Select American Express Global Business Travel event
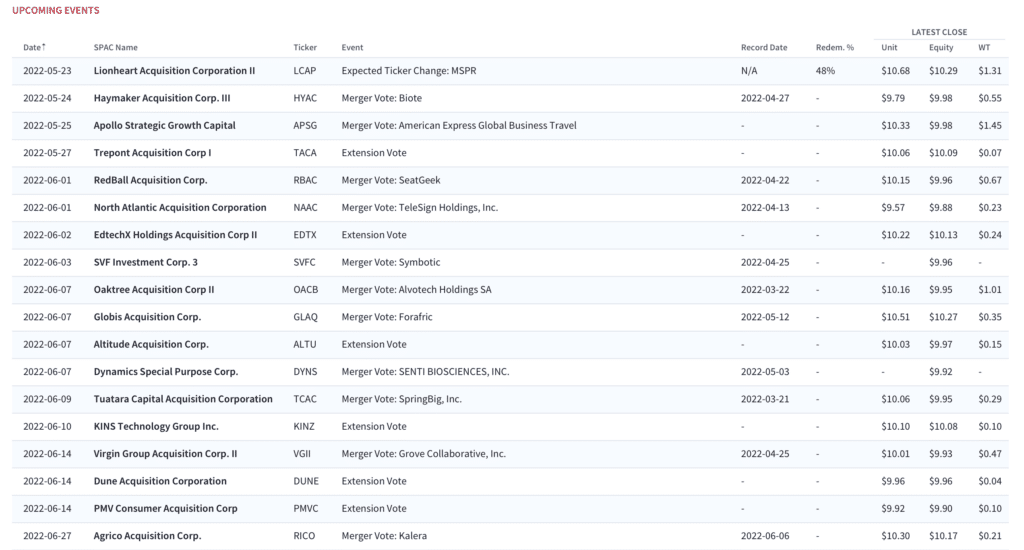This screenshot has width=1024, height=550. point(459,125)
